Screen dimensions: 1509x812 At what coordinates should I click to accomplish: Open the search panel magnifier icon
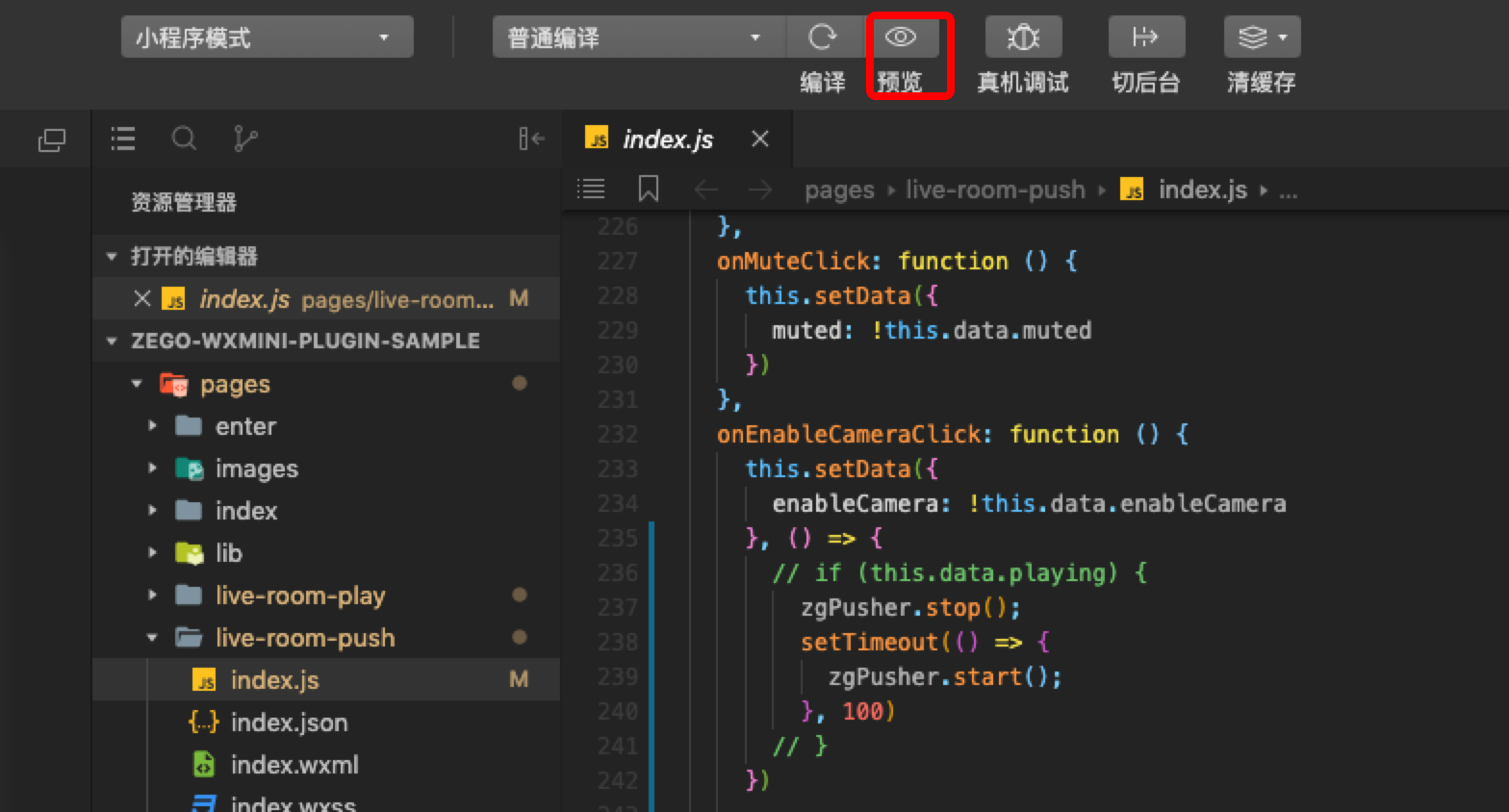(x=184, y=140)
